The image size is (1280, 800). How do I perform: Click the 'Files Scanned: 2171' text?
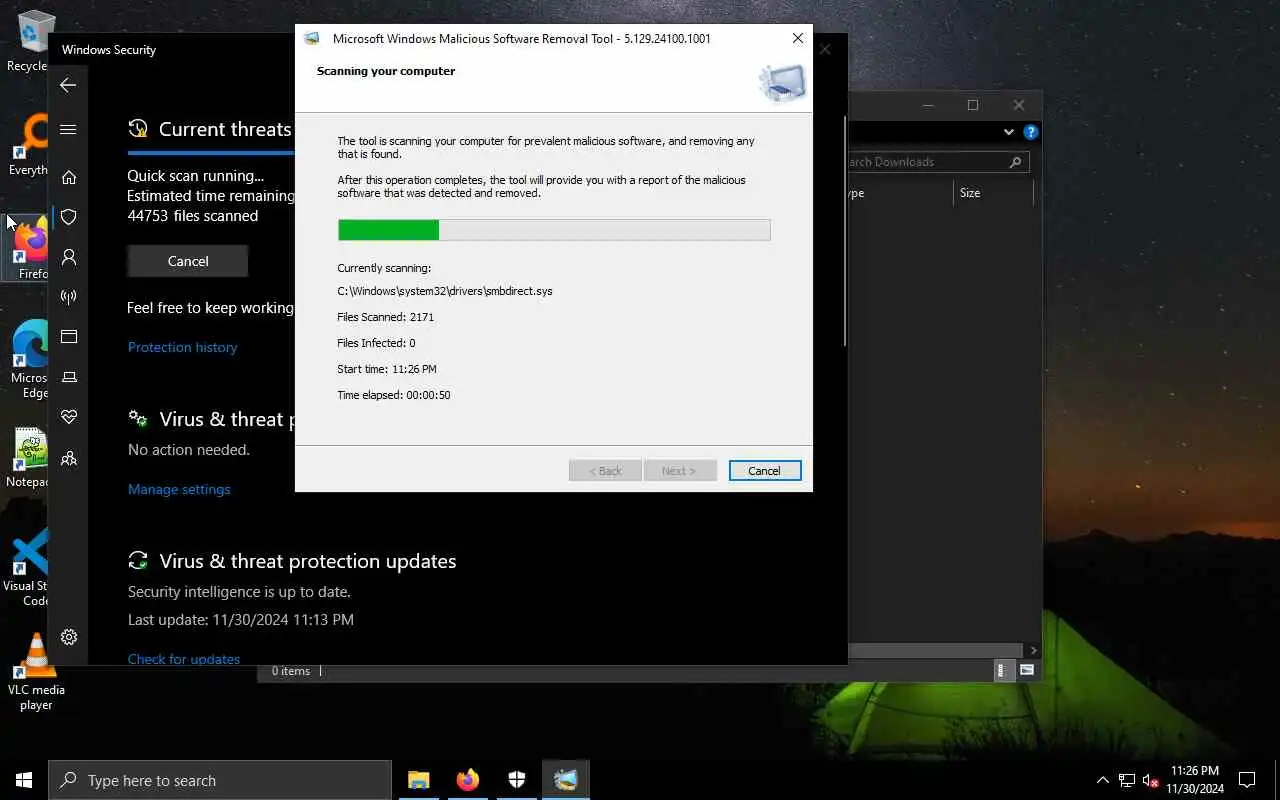386,317
